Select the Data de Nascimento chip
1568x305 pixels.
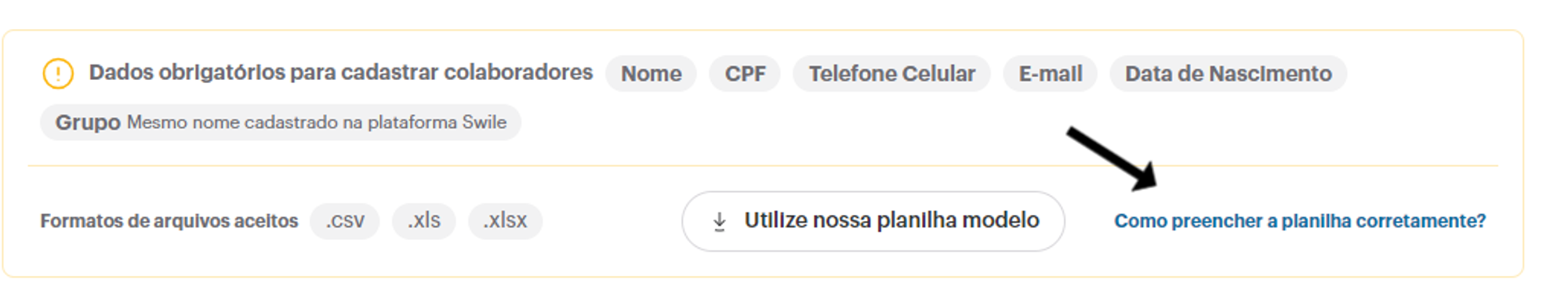pyautogui.click(x=1228, y=74)
